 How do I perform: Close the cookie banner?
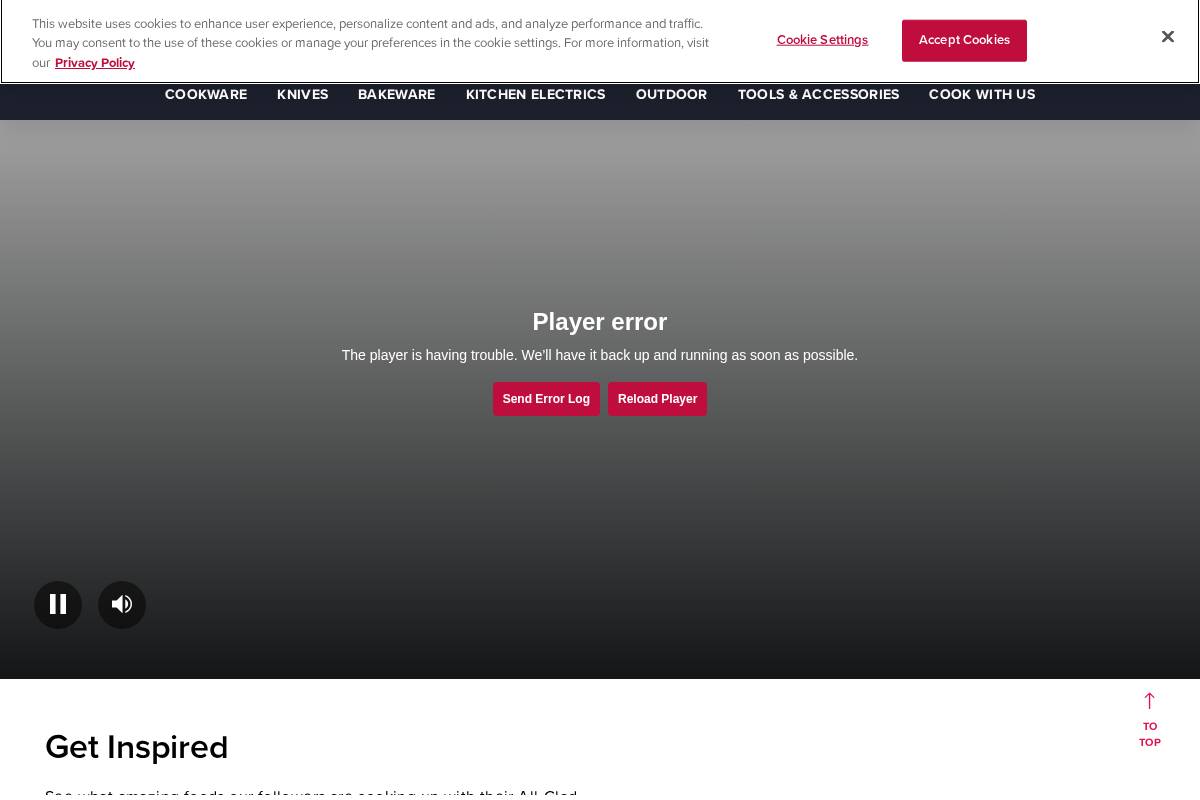point(1167,37)
